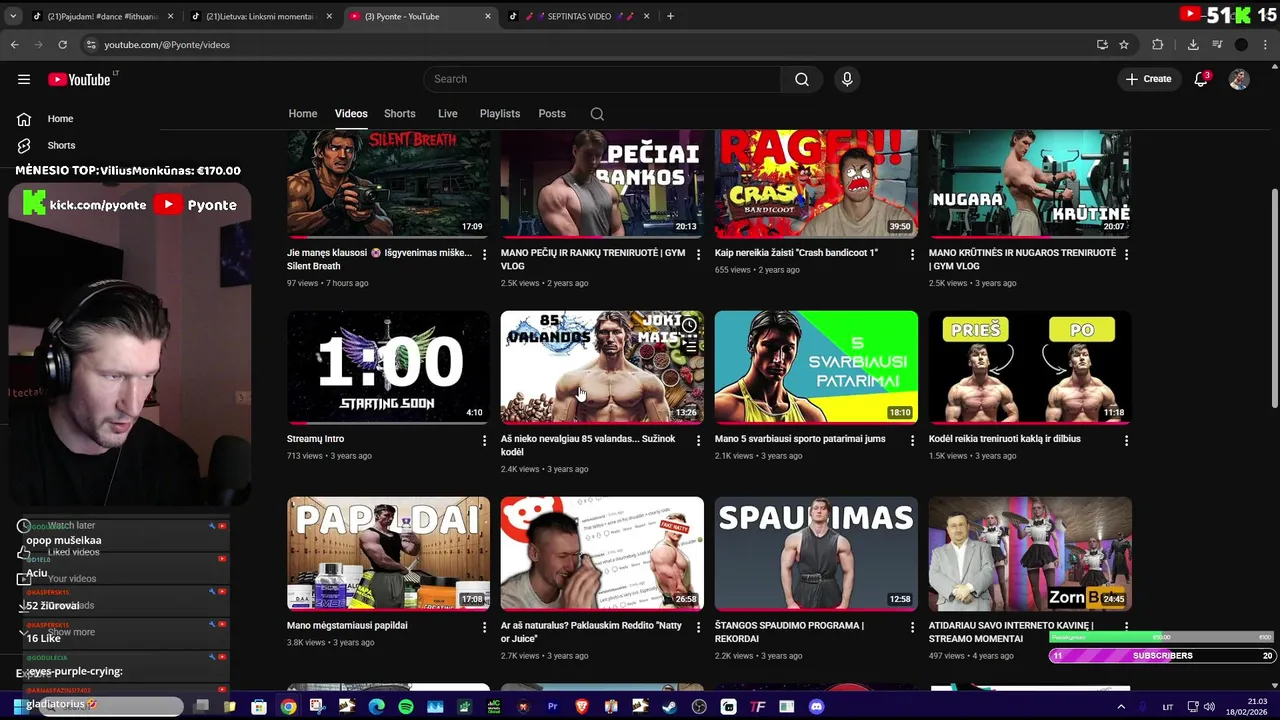Viewport: 1280px width, 720px height.
Task: Switch to the channel Home tab
Action: pyautogui.click(x=303, y=114)
